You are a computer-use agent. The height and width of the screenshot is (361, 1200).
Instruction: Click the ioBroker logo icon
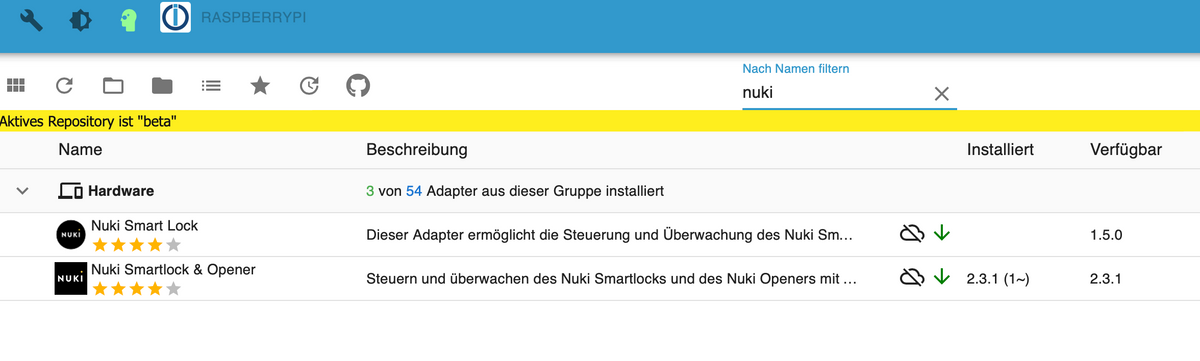(x=175, y=17)
